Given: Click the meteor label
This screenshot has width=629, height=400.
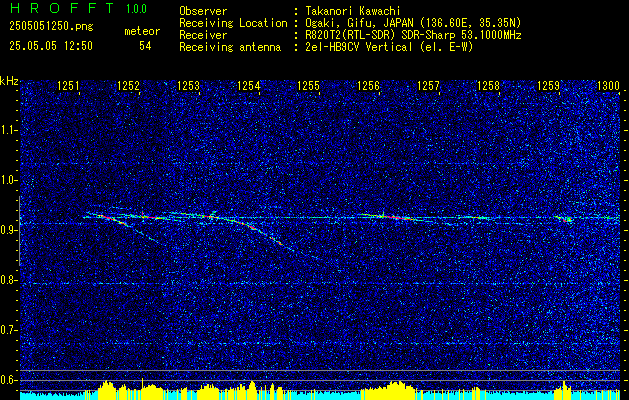Looking at the screenshot, I should 142,31.
